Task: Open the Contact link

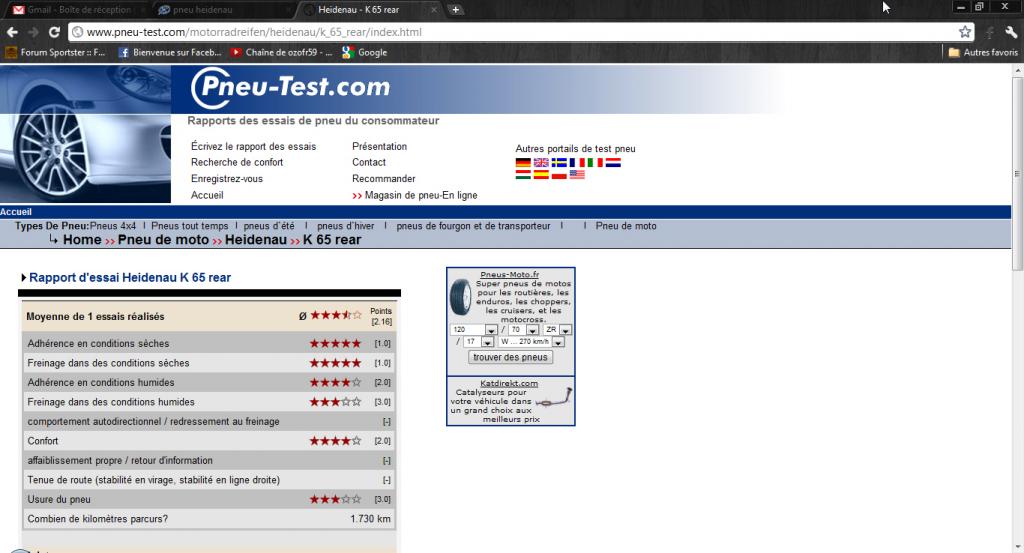Action: pos(369,162)
